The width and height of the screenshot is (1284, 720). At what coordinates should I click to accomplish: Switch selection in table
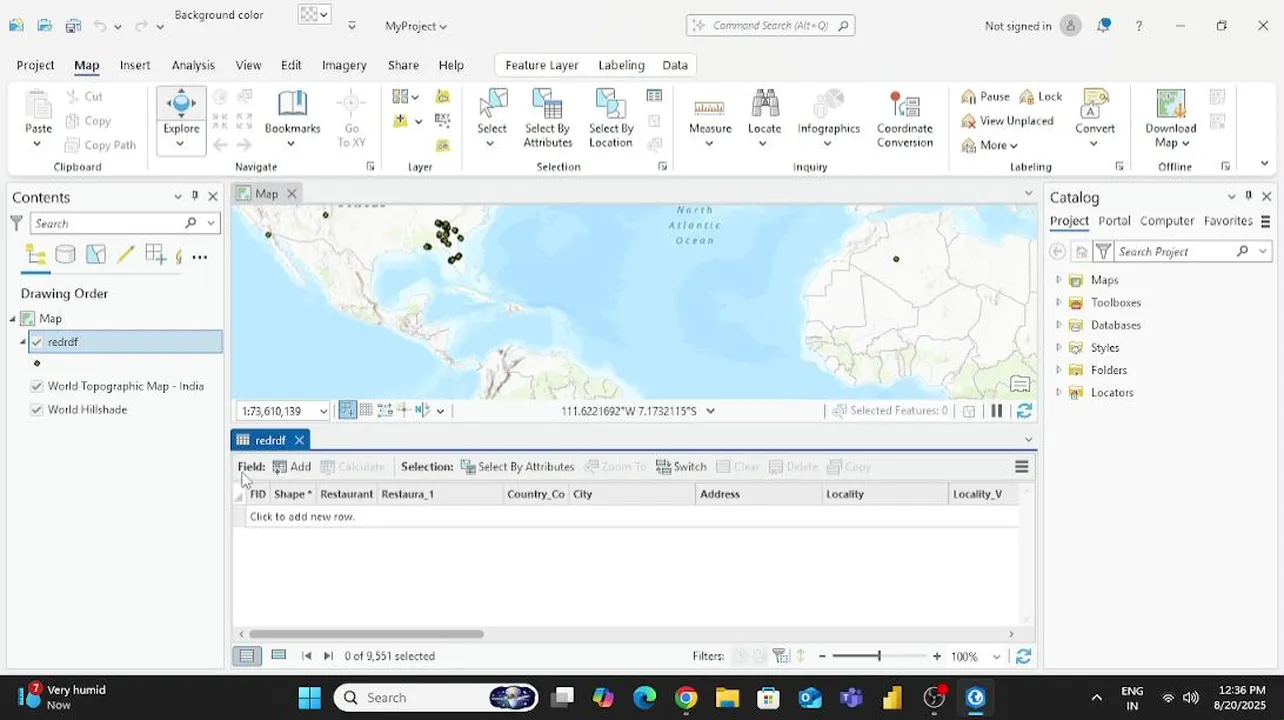(681, 467)
